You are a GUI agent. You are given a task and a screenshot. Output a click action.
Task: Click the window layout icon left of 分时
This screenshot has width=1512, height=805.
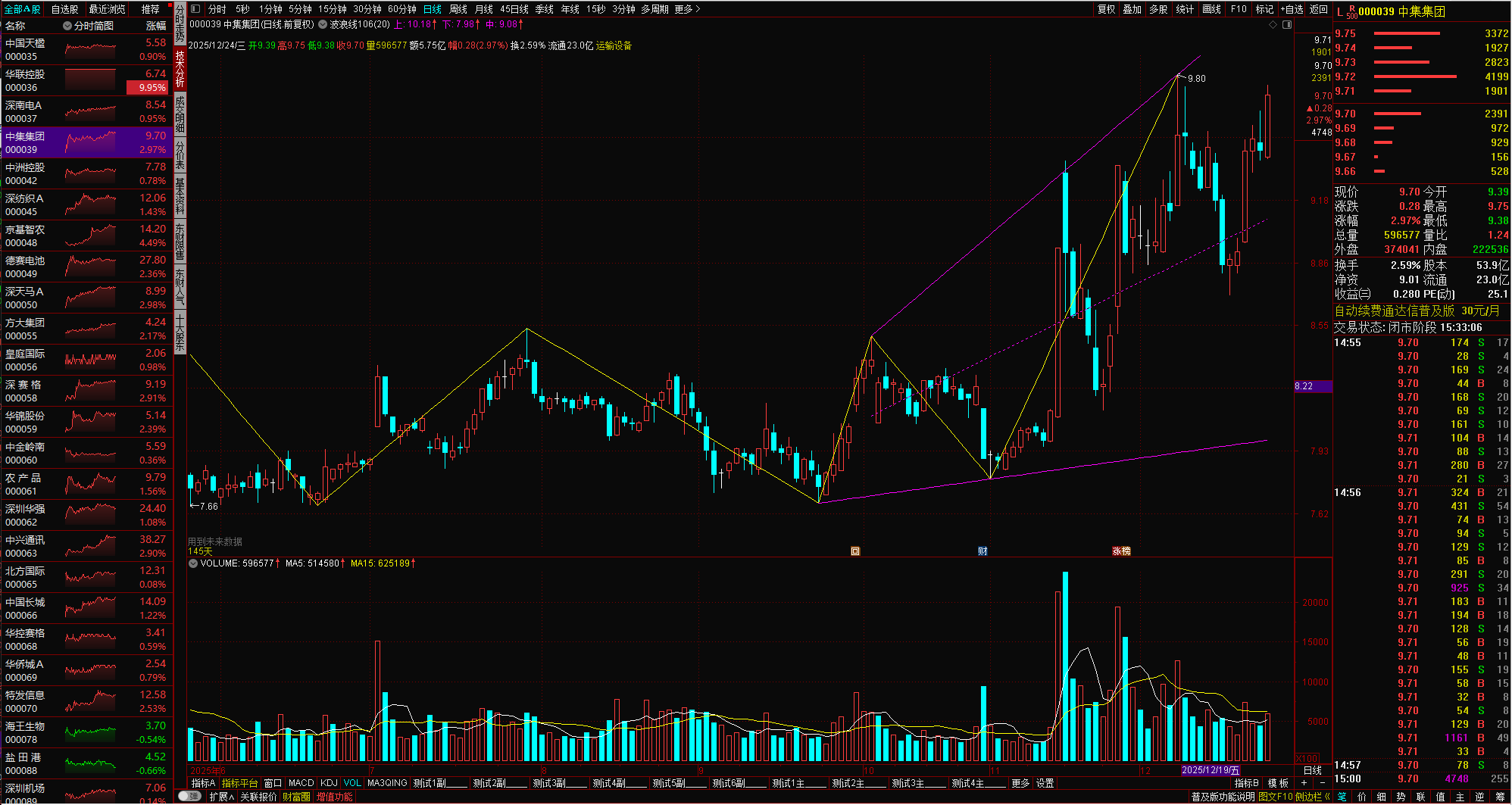coord(195,9)
